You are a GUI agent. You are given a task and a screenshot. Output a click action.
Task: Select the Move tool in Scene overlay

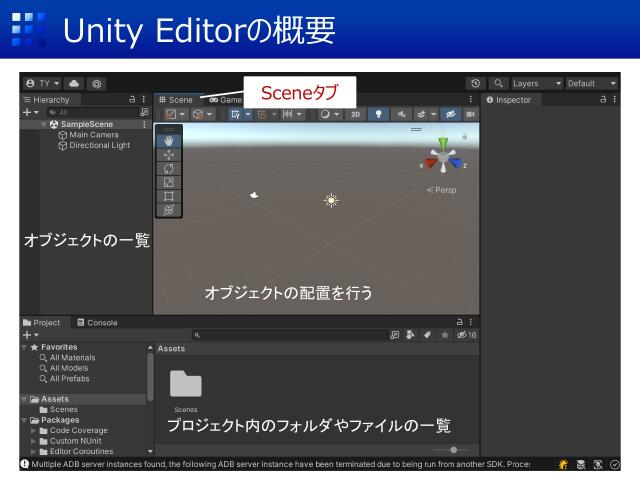coord(169,155)
